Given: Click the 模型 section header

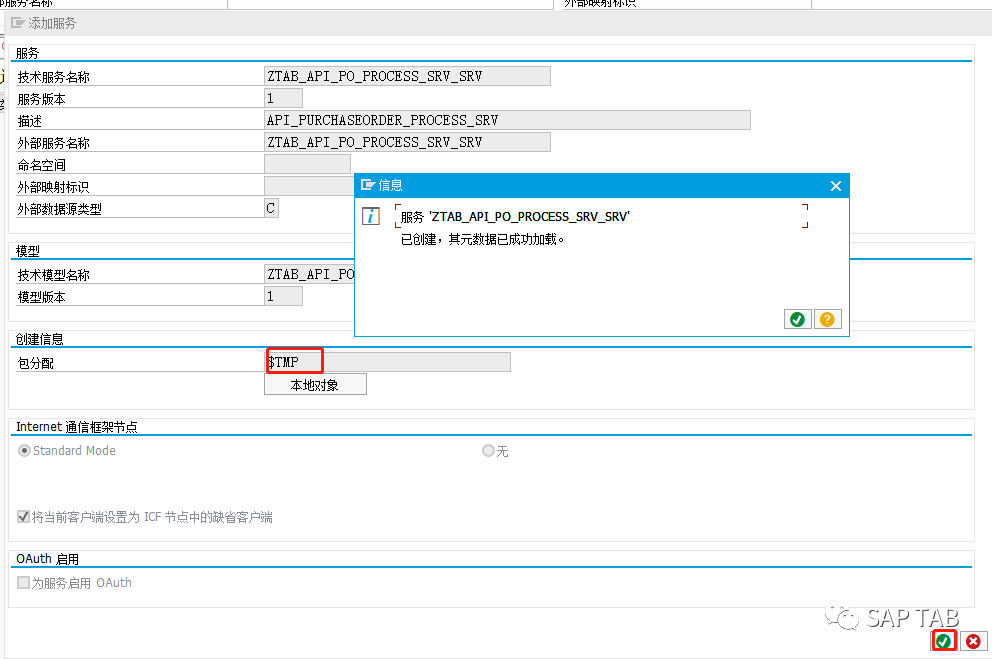Looking at the screenshot, I should click(28, 251).
